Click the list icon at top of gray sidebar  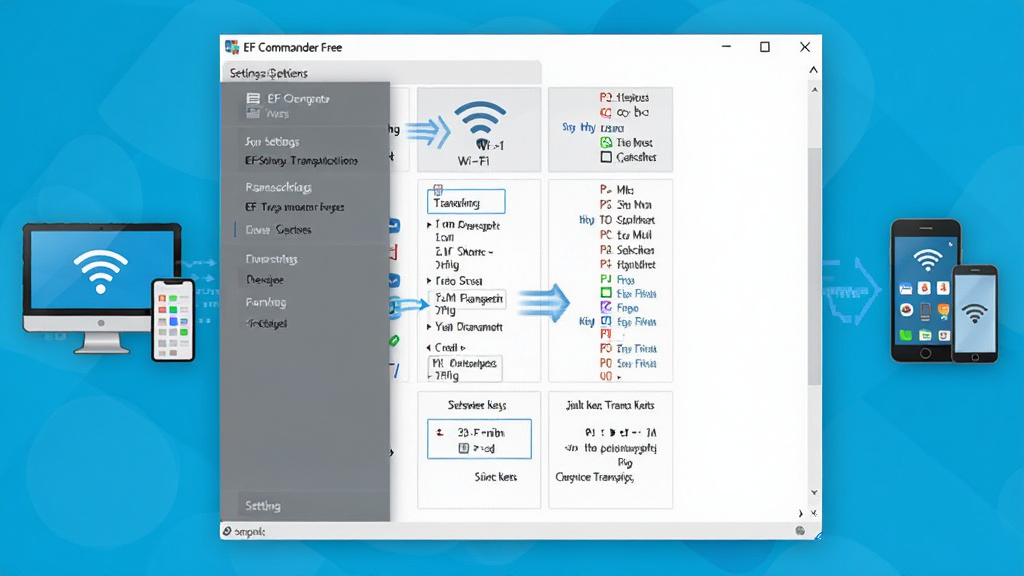pyautogui.click(x=253, y=99)
